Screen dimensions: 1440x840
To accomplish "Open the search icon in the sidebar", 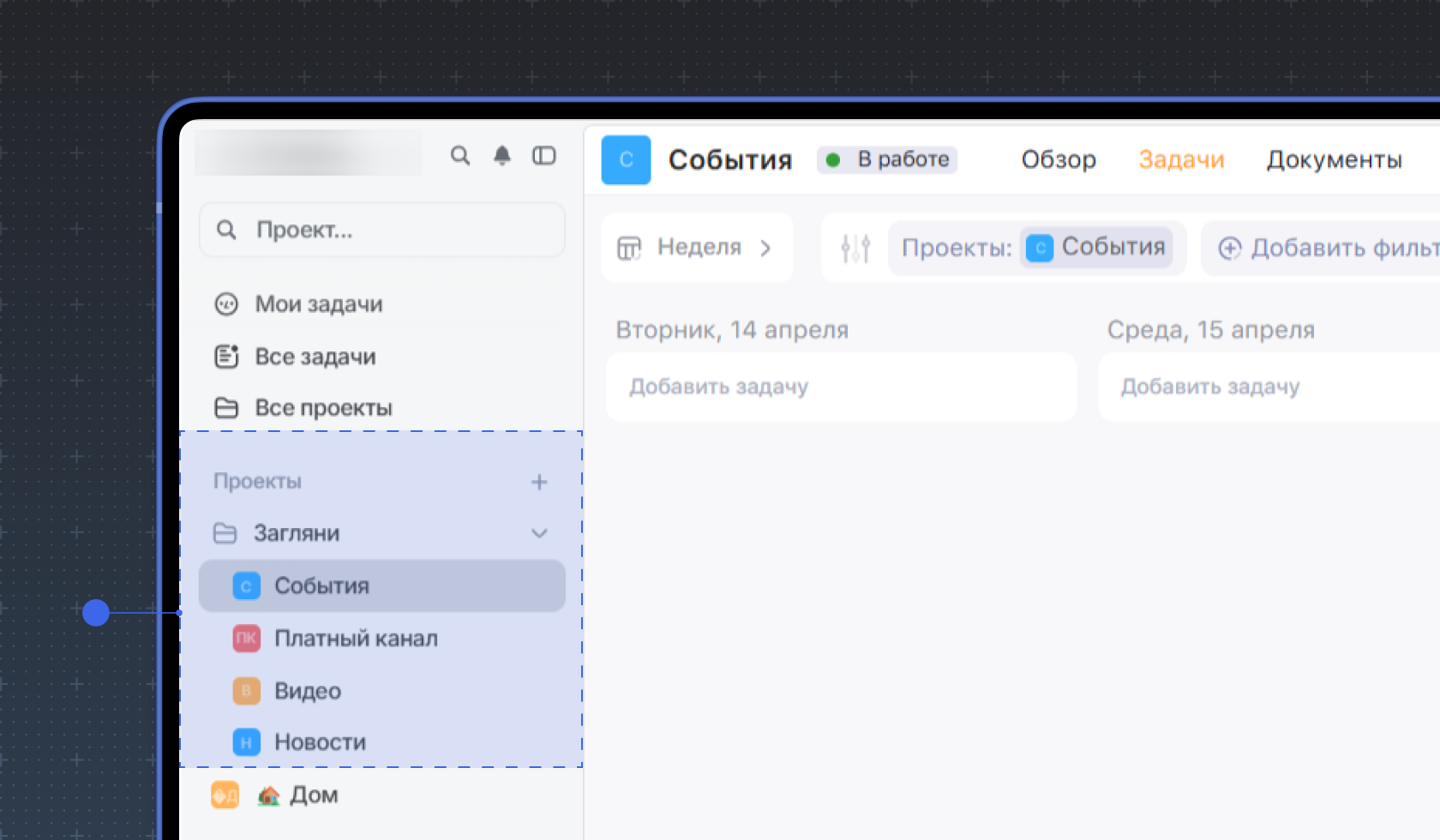I will [460, 156].
